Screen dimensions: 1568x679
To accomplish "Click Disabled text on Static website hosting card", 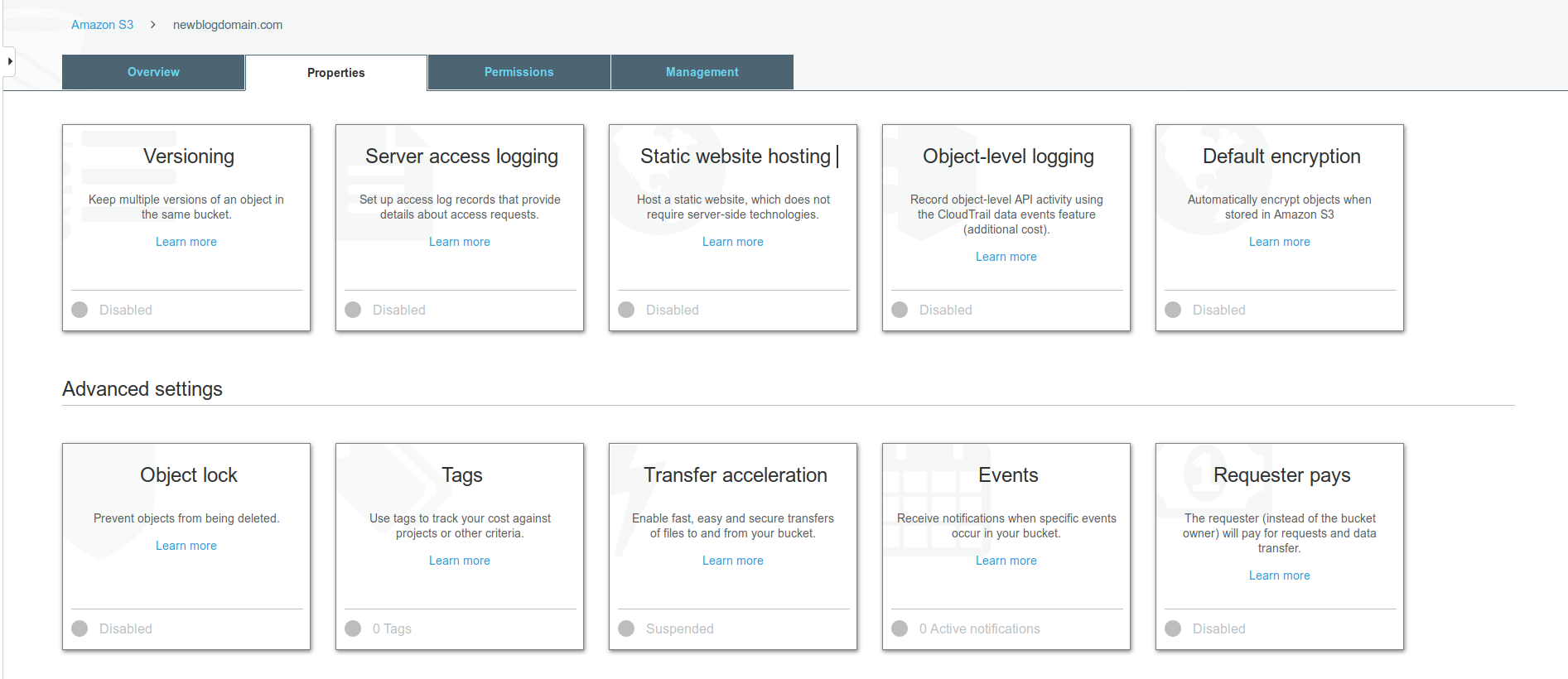I will [673, 310].
